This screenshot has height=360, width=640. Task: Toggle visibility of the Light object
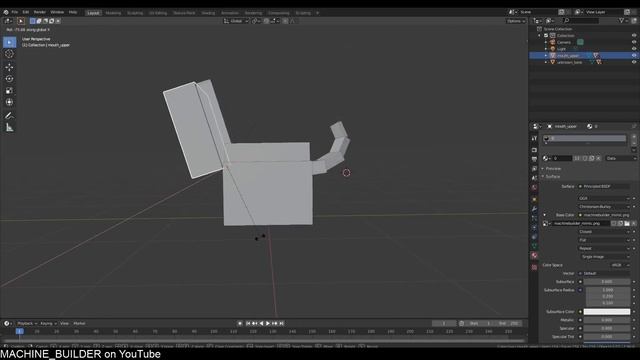[634, 49]
